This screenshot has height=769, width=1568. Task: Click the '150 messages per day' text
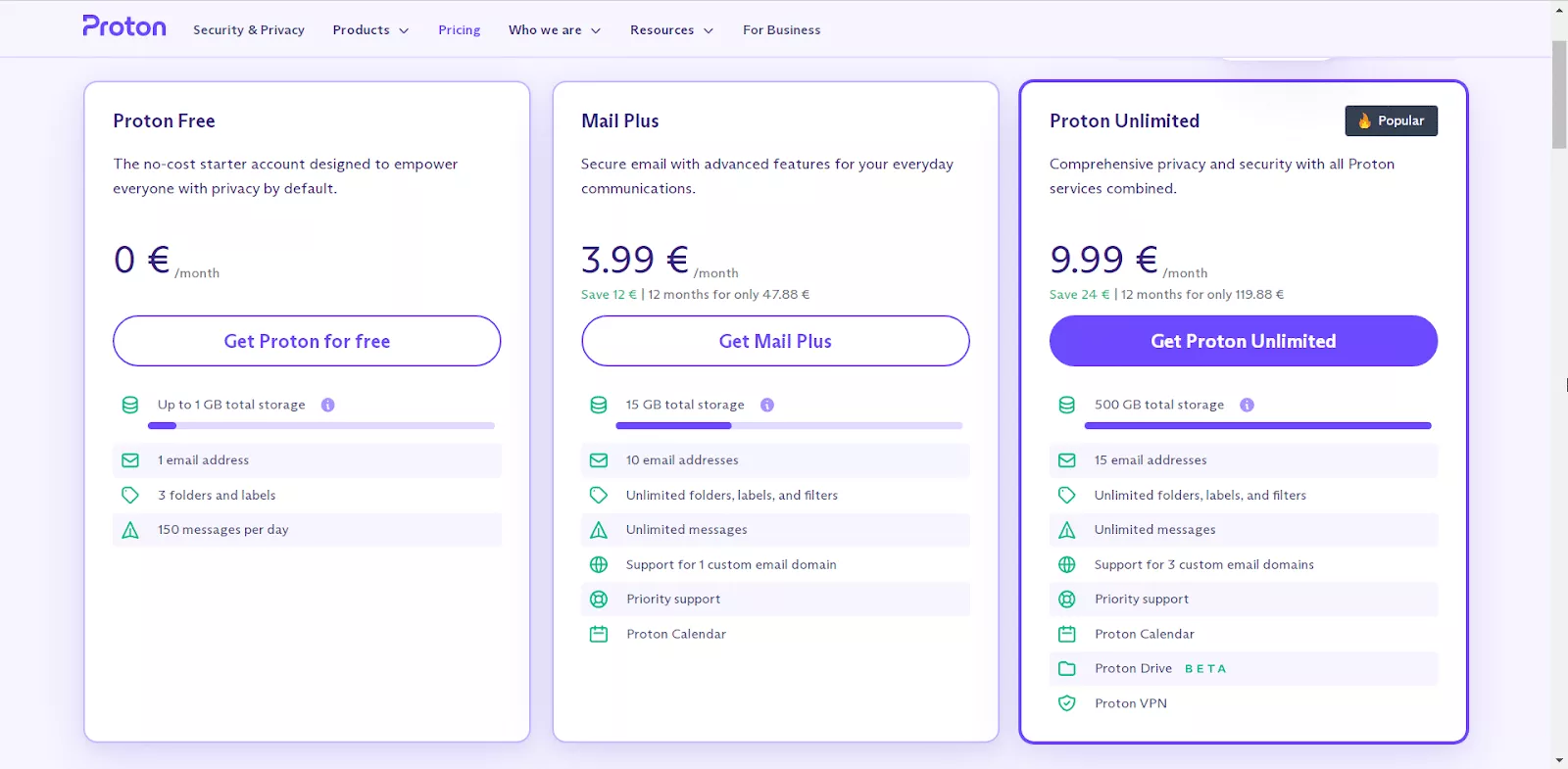click(x=223, y=530)
